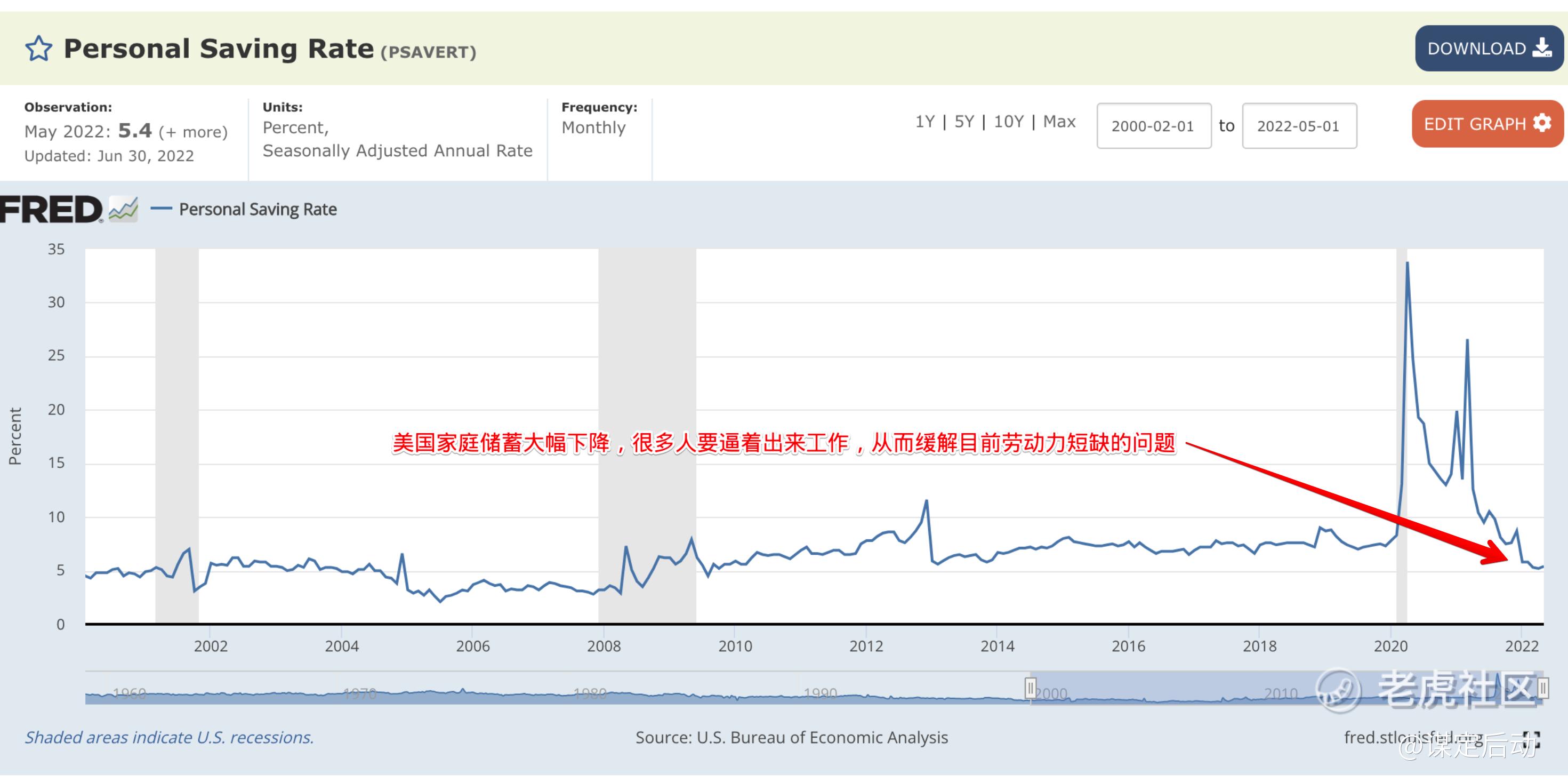Click the tiger community watermark logo

coord(1338,691)
